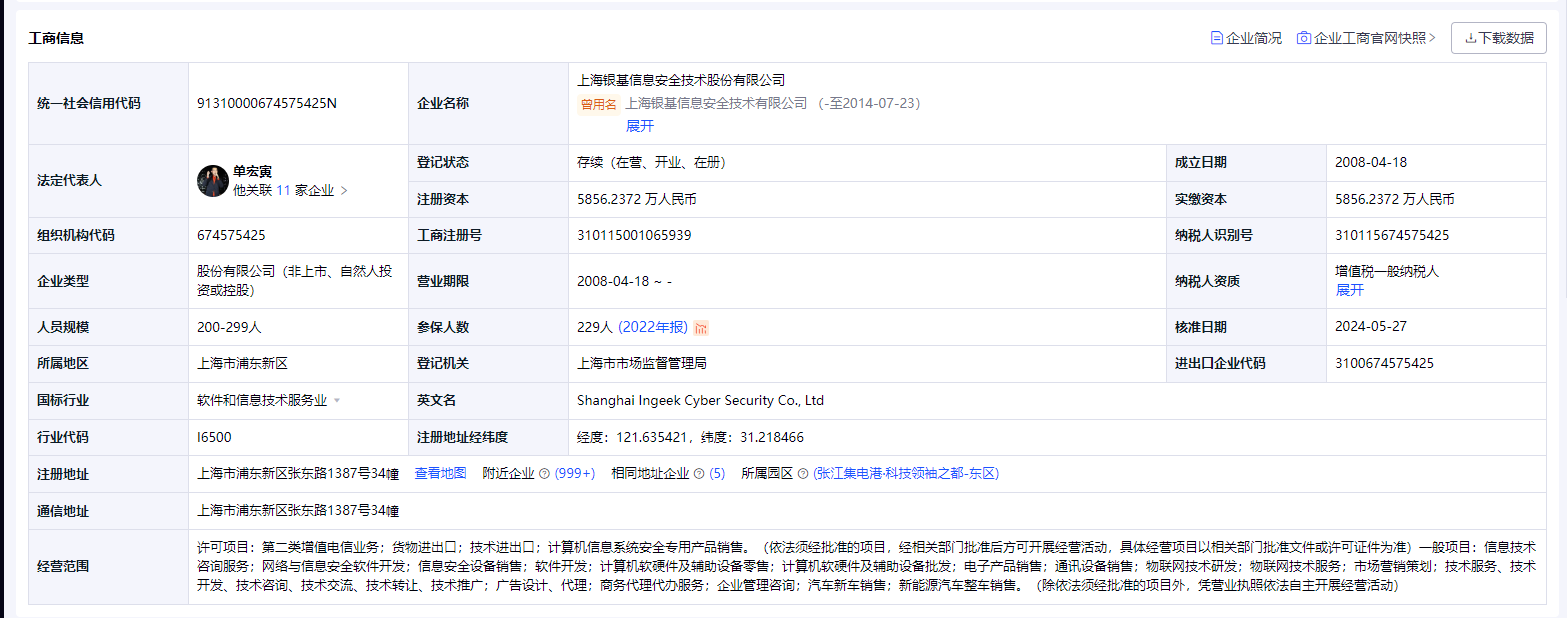1567x618 pixels.
Task: Open the 企业简况 link
Action: click(x=1254, y=38)
